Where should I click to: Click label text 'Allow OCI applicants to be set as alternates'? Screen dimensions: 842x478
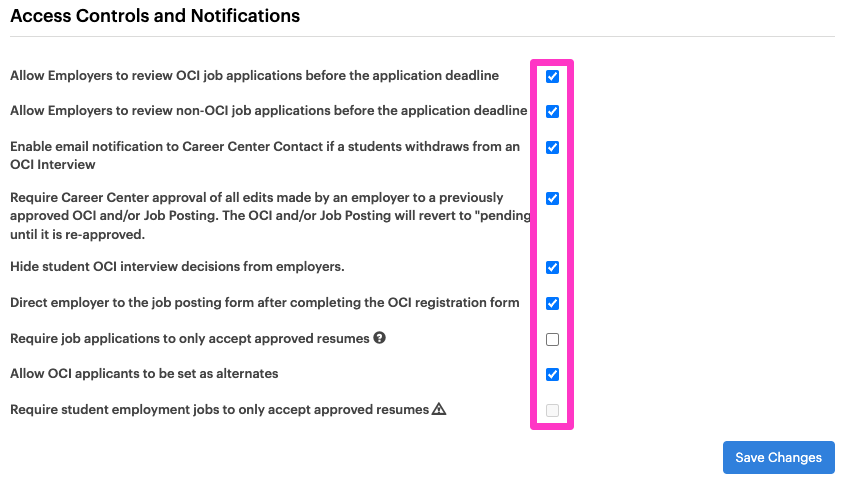point(144,374)
